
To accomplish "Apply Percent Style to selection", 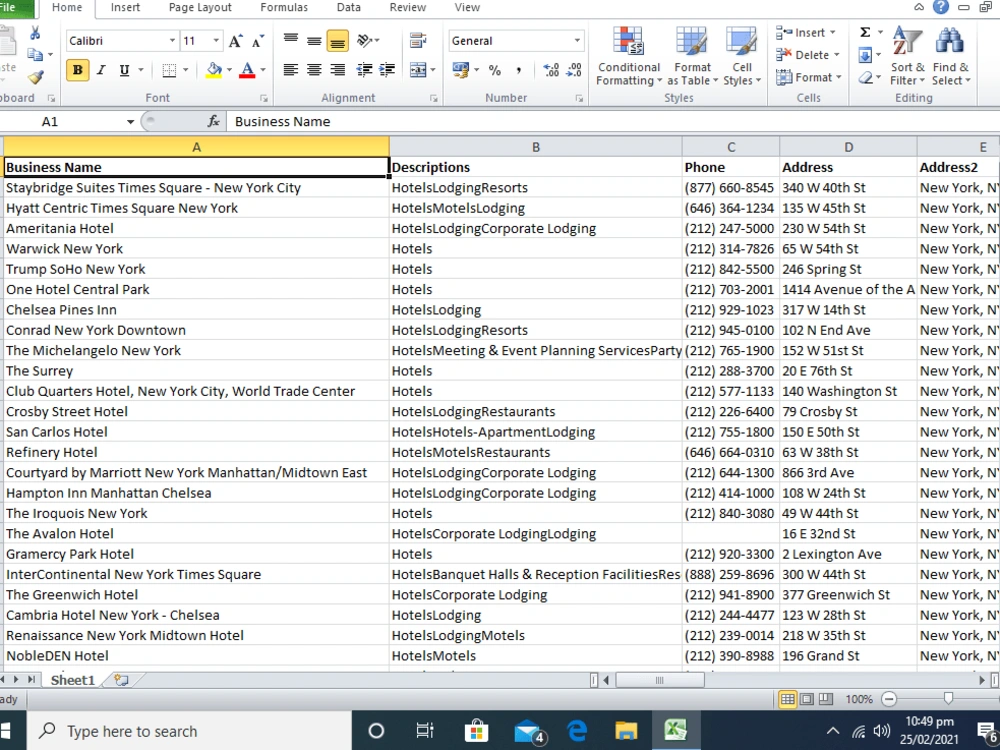I will tap(496, 70).
